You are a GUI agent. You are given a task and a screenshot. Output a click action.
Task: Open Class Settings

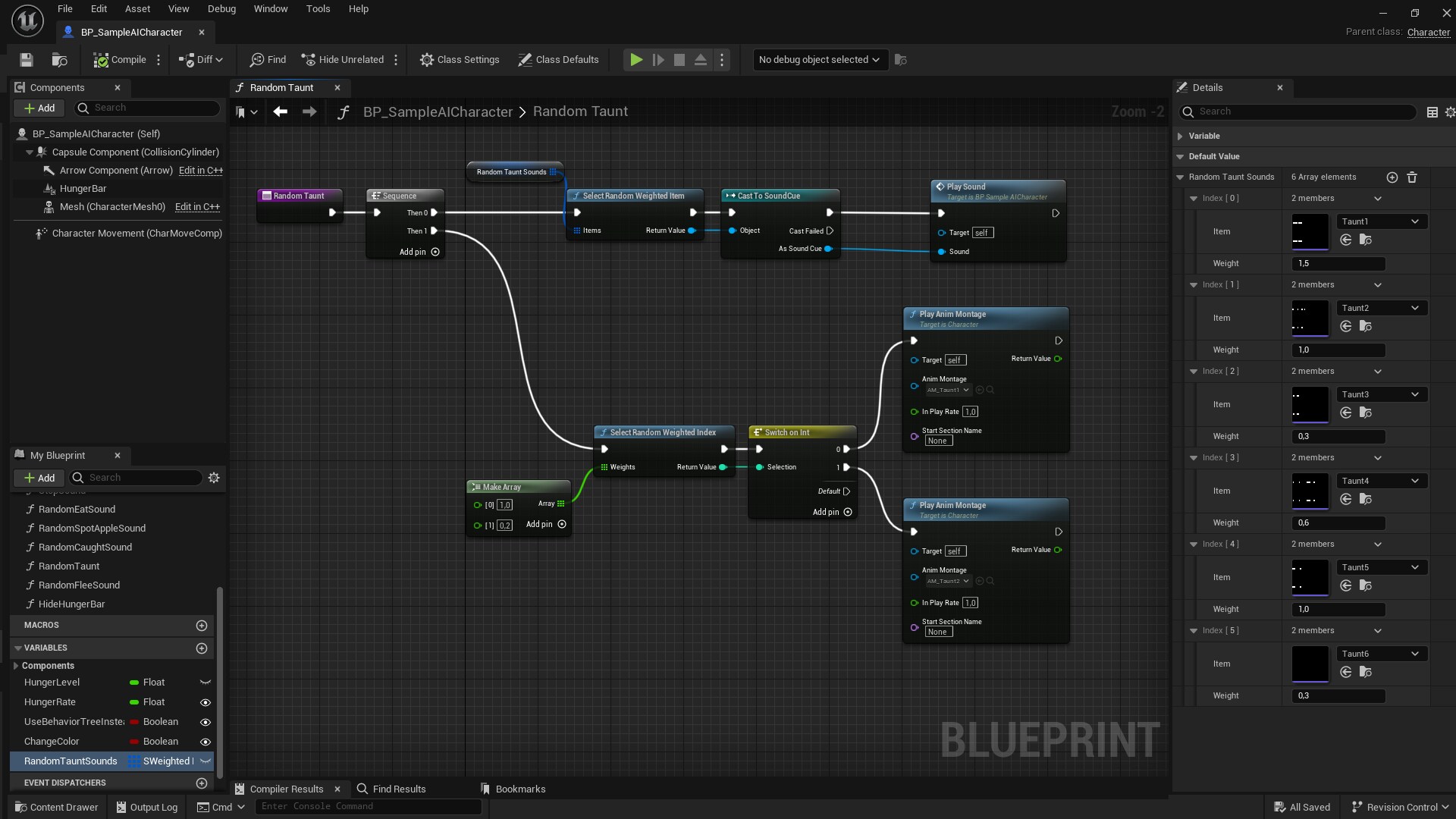(460, 59)
